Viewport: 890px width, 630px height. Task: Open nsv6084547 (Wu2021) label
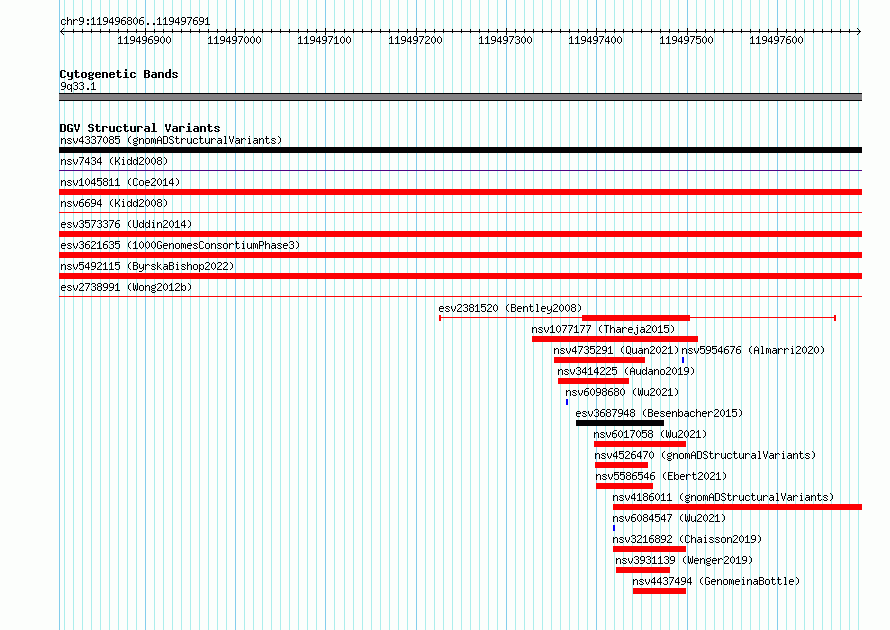click(x=669, y=518)
